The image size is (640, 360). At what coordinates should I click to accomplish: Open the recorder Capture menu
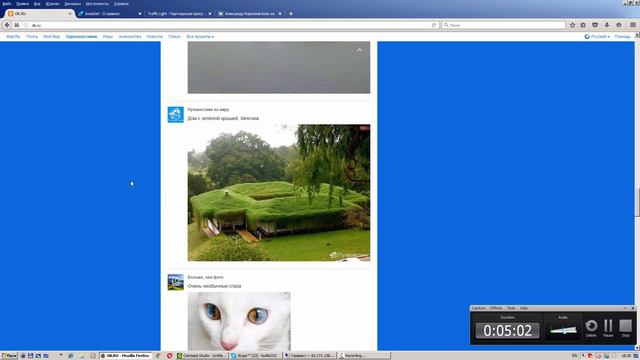pos(478,308)
